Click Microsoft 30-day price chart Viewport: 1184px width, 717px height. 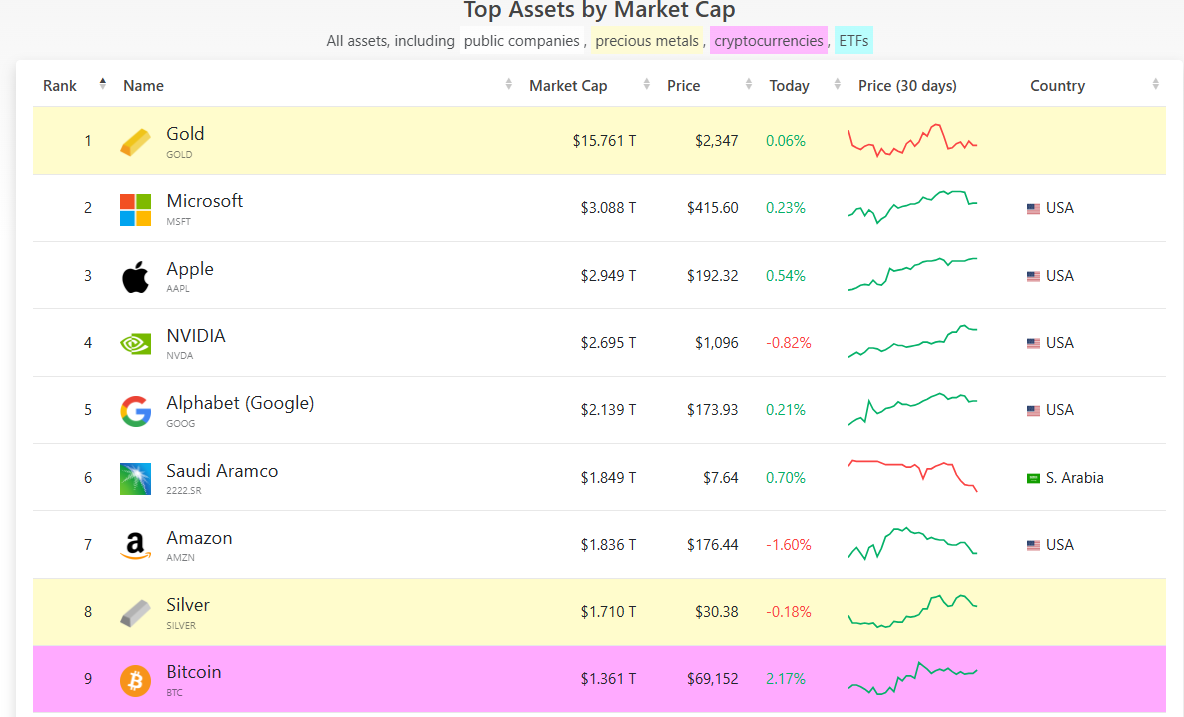(x=912, y=208)
